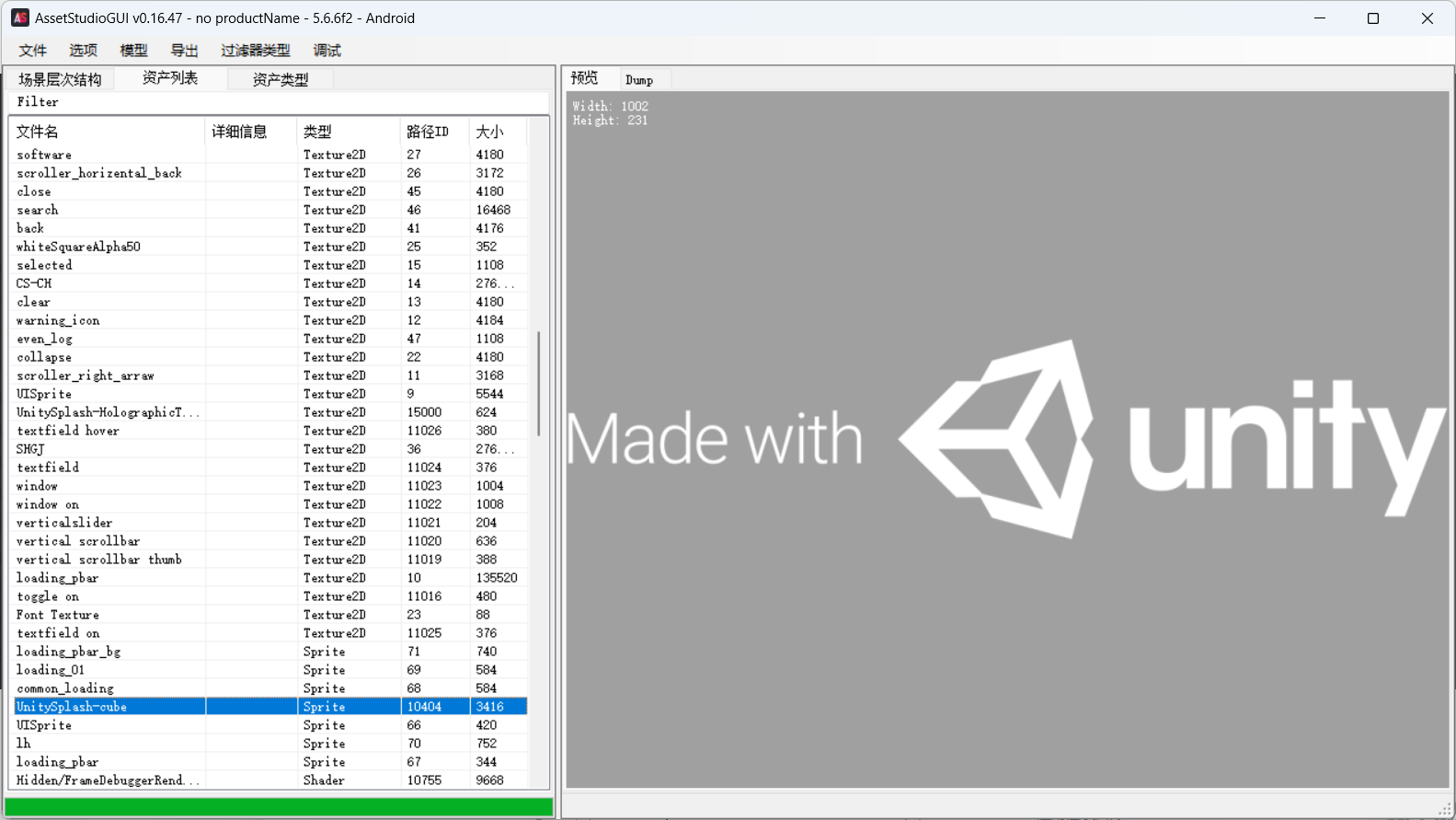Select the whiteSquareAlpha50 row
Screen dimensions: 1456x820
point(271,247)
